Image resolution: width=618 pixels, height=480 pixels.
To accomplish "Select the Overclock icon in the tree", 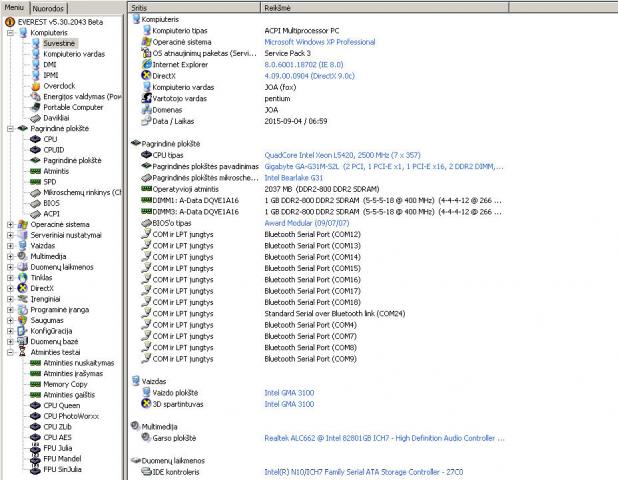I will 36,85.
